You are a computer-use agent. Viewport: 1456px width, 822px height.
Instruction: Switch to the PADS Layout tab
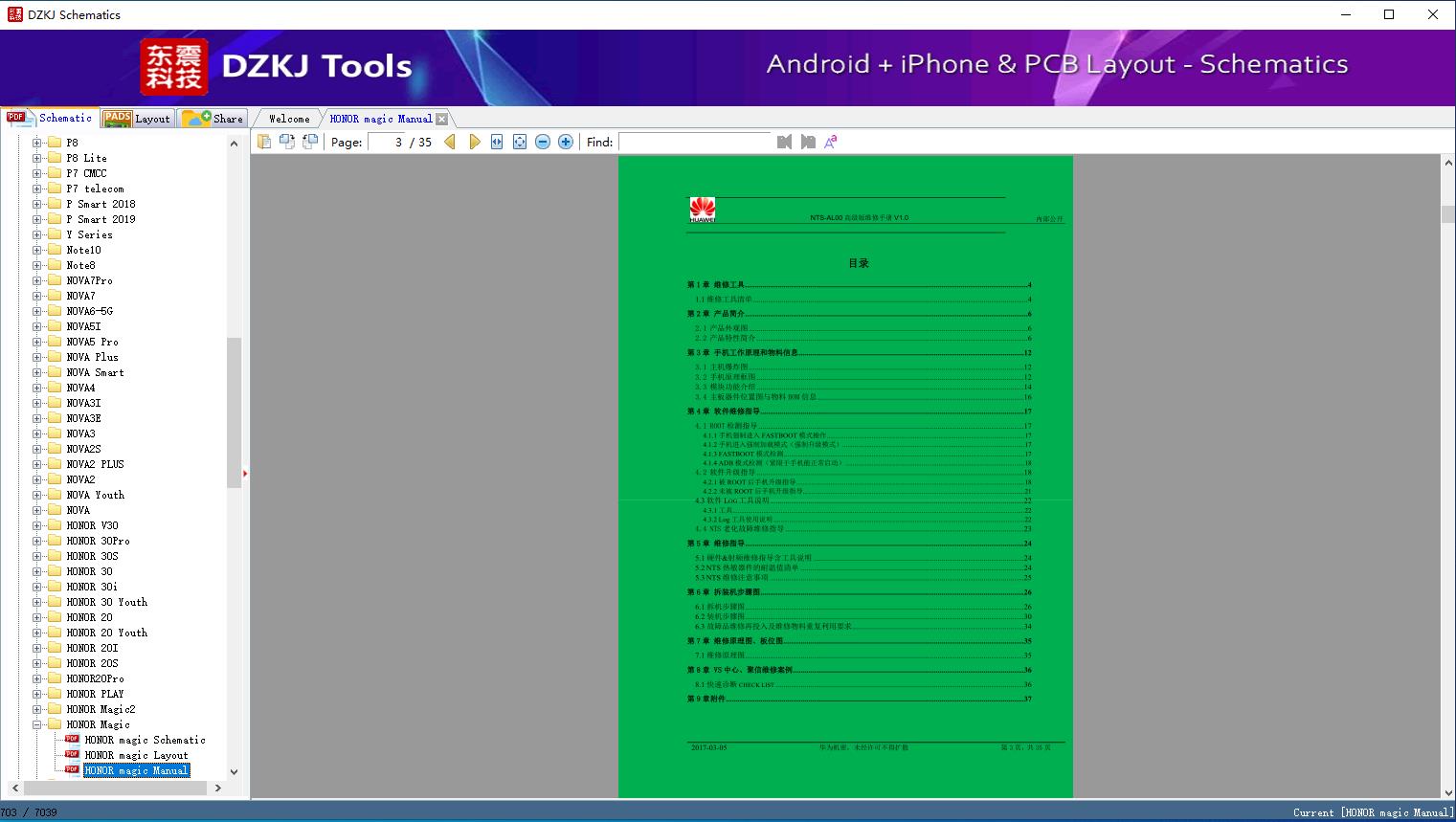[x=137, y=119]
